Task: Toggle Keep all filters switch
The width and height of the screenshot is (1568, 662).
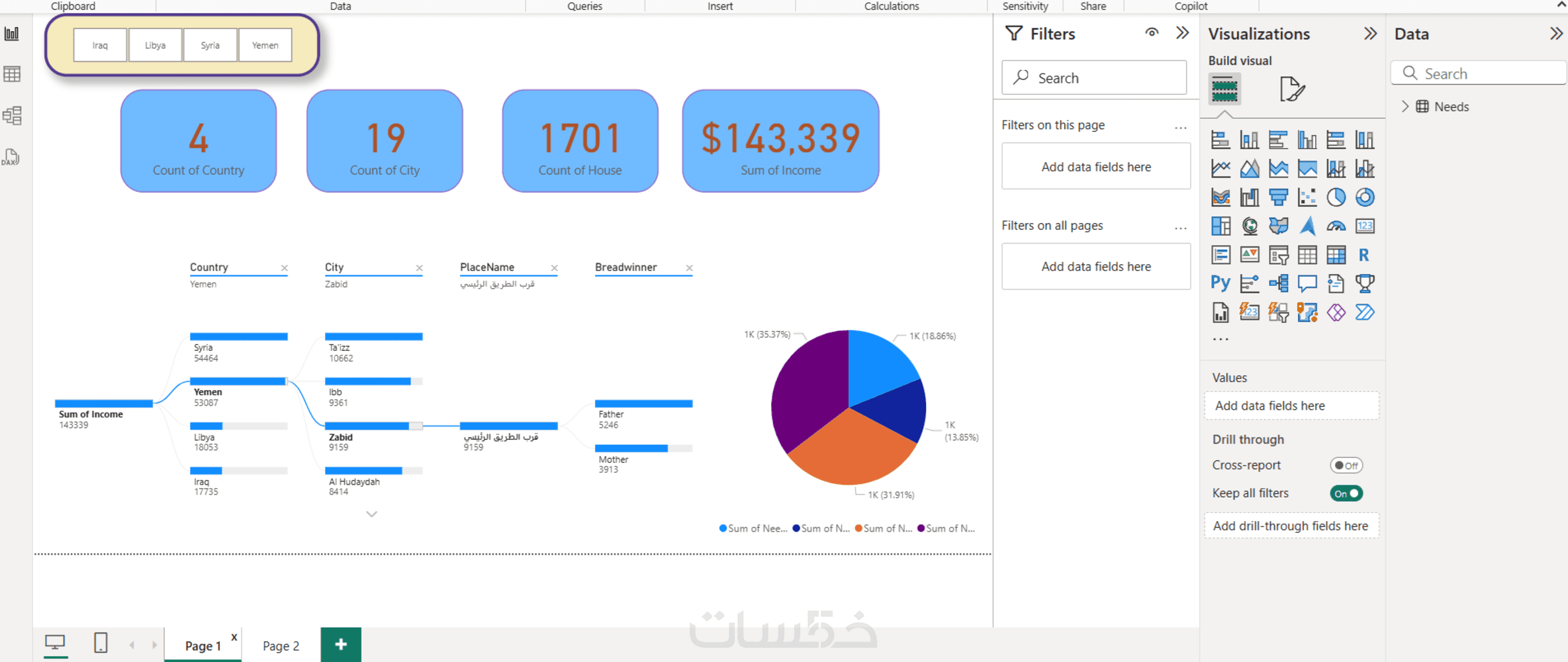Action: click(x=1346, y=493)
